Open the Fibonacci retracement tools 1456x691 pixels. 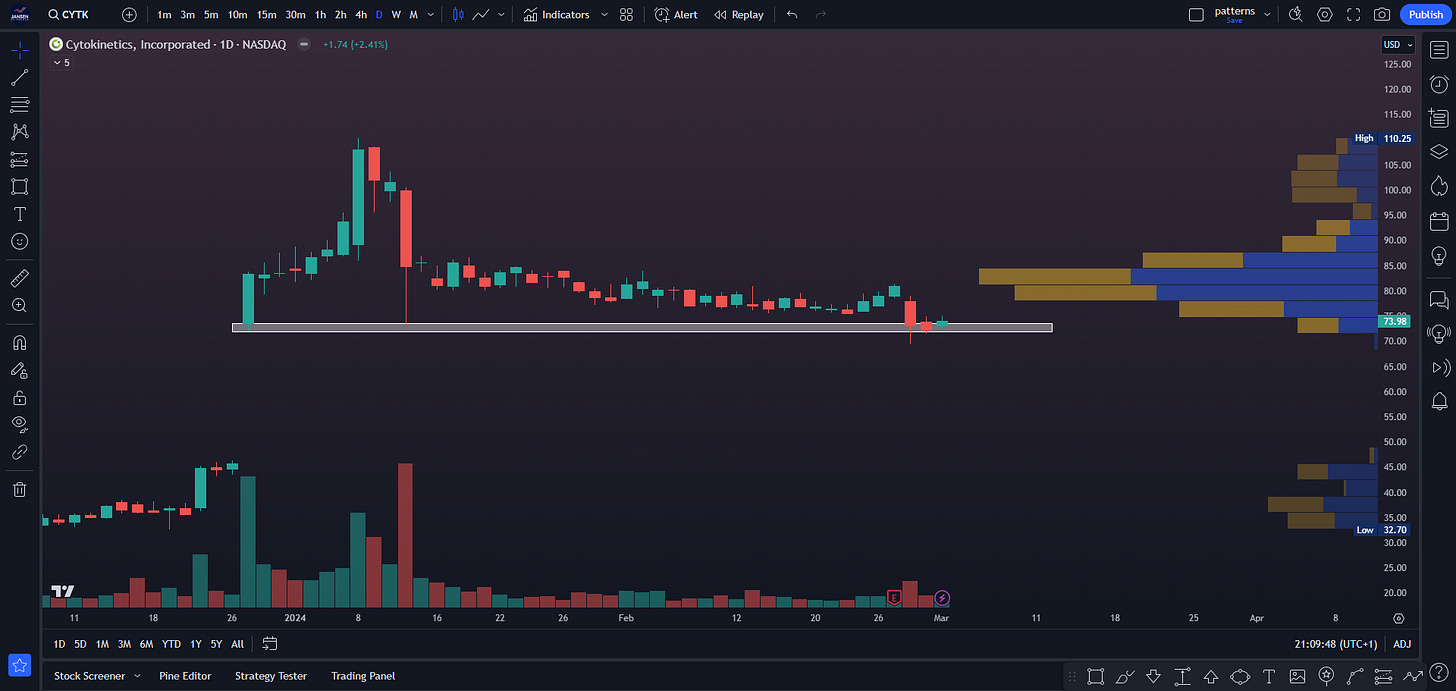click(x=20, y=104)
